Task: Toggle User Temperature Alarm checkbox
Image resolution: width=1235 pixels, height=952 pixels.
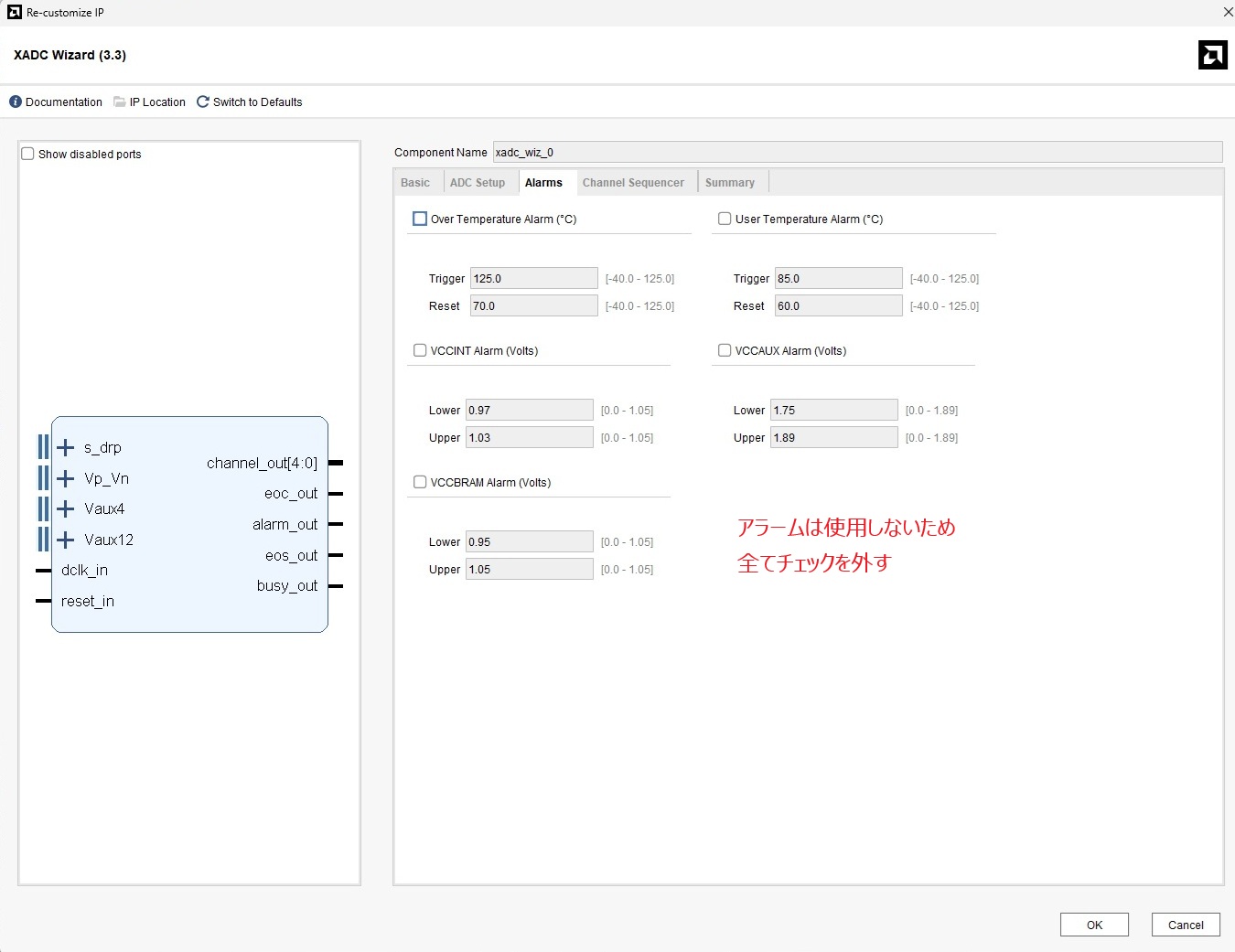Action: (725, 219)
